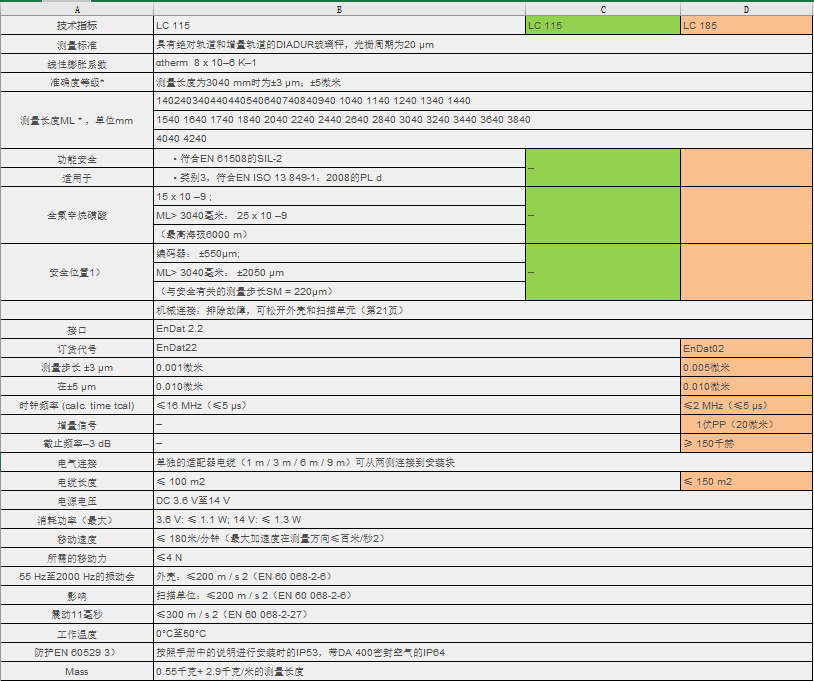Click the 扫描单位: ≤200 m/s2 cell
The image size is (814, 681).
click(x=483, y=595)
